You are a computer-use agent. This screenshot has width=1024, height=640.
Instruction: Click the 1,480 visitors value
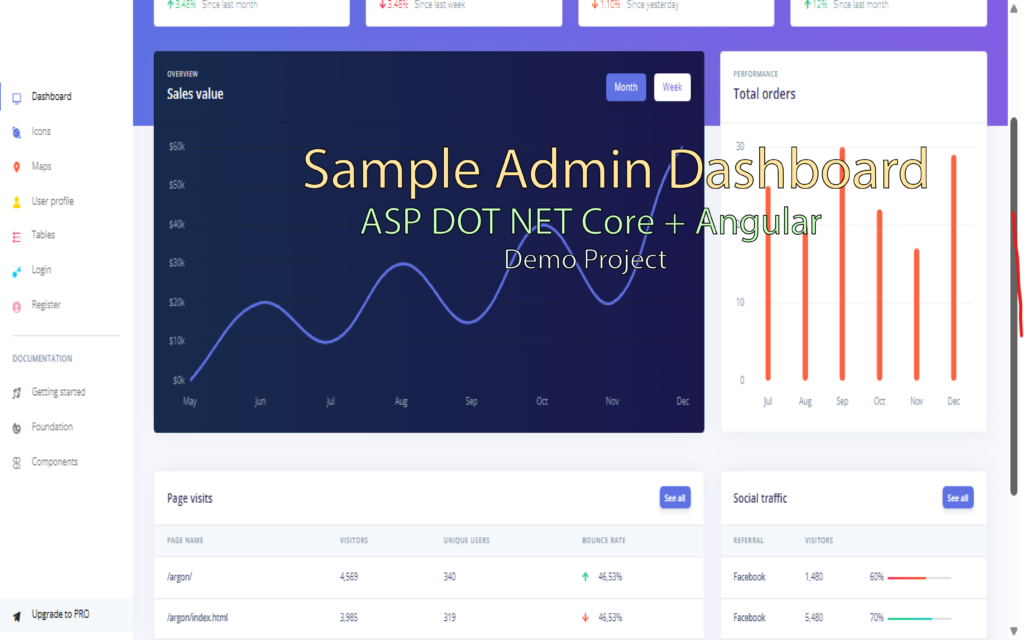pyautogui.click(x=814, y=577)
